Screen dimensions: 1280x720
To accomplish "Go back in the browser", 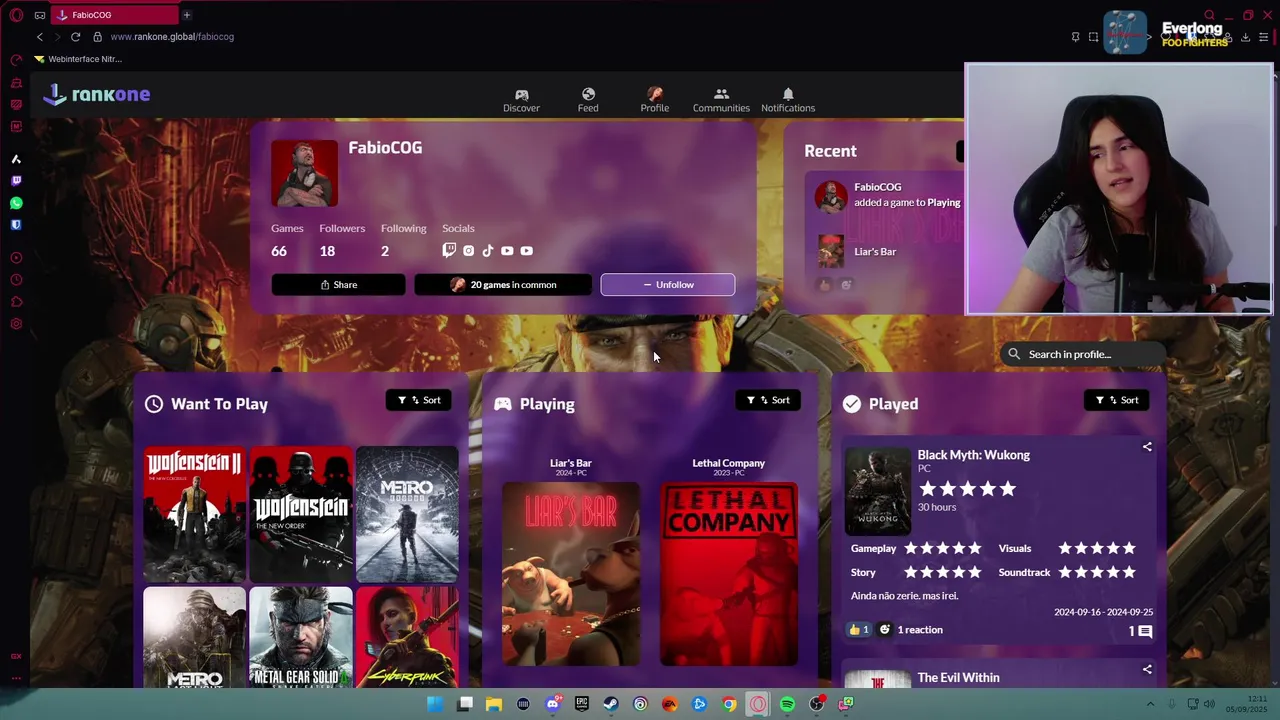I will pos(40,37).
